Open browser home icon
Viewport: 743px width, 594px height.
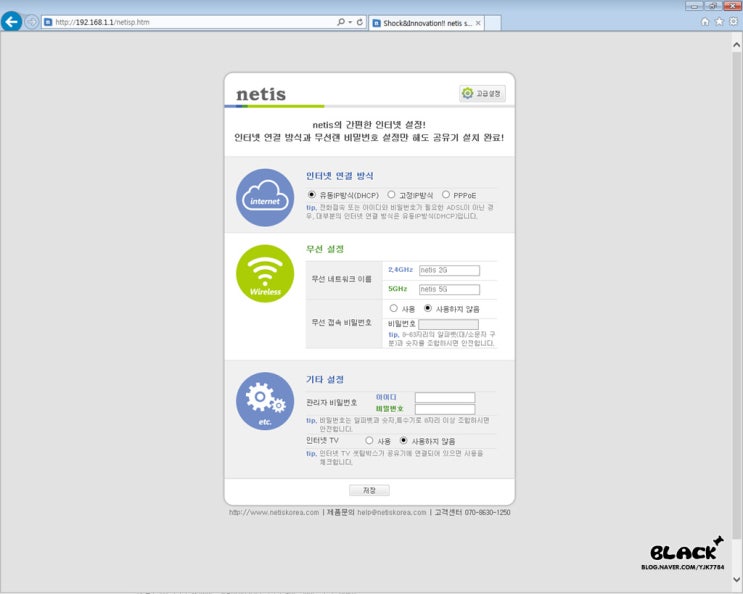705,22
